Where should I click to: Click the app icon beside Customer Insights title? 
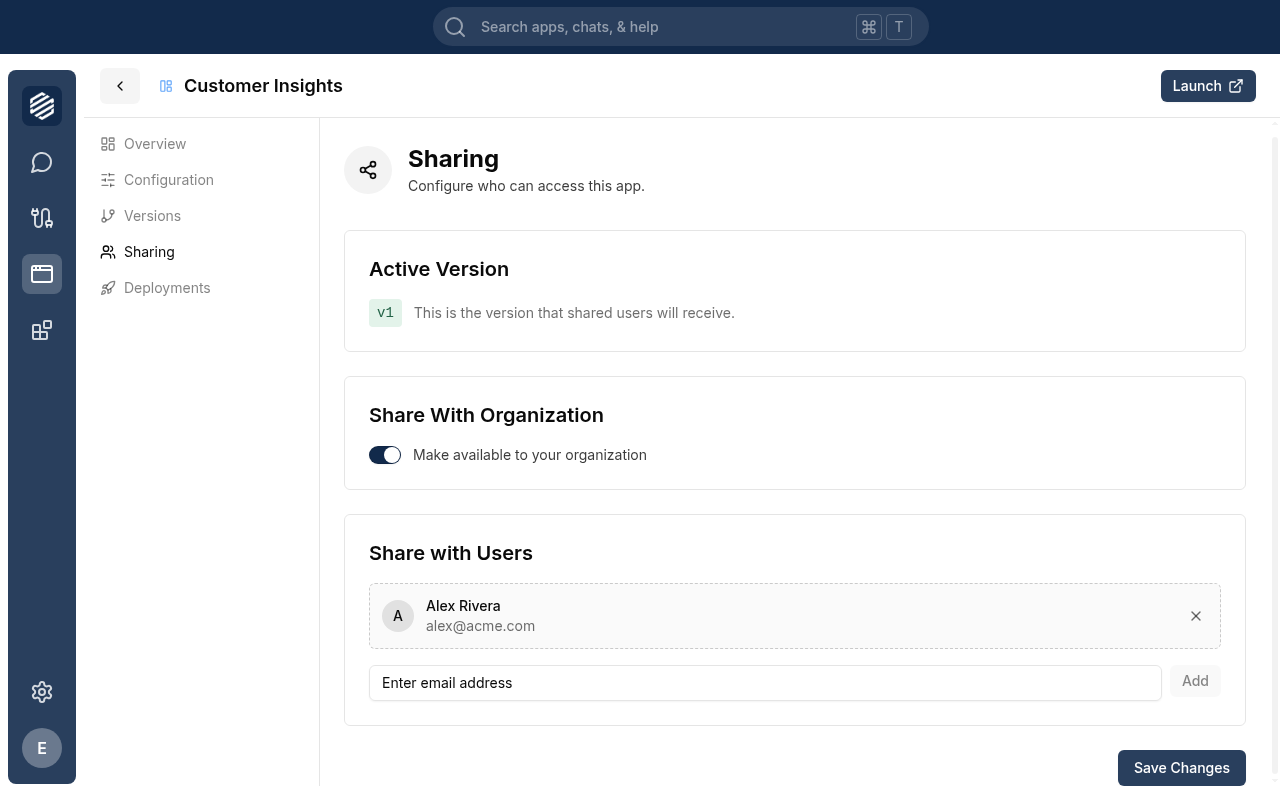point(166,86)
